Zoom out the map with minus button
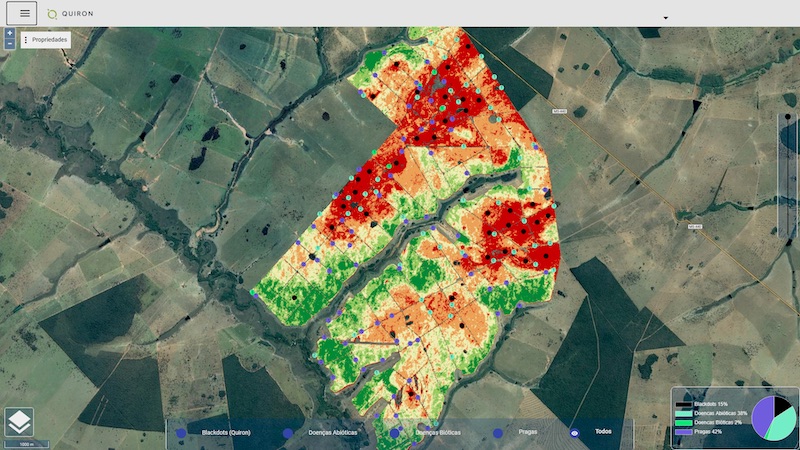Image resolution: width=800 pixels, height=450 pixels. [9, 44]
